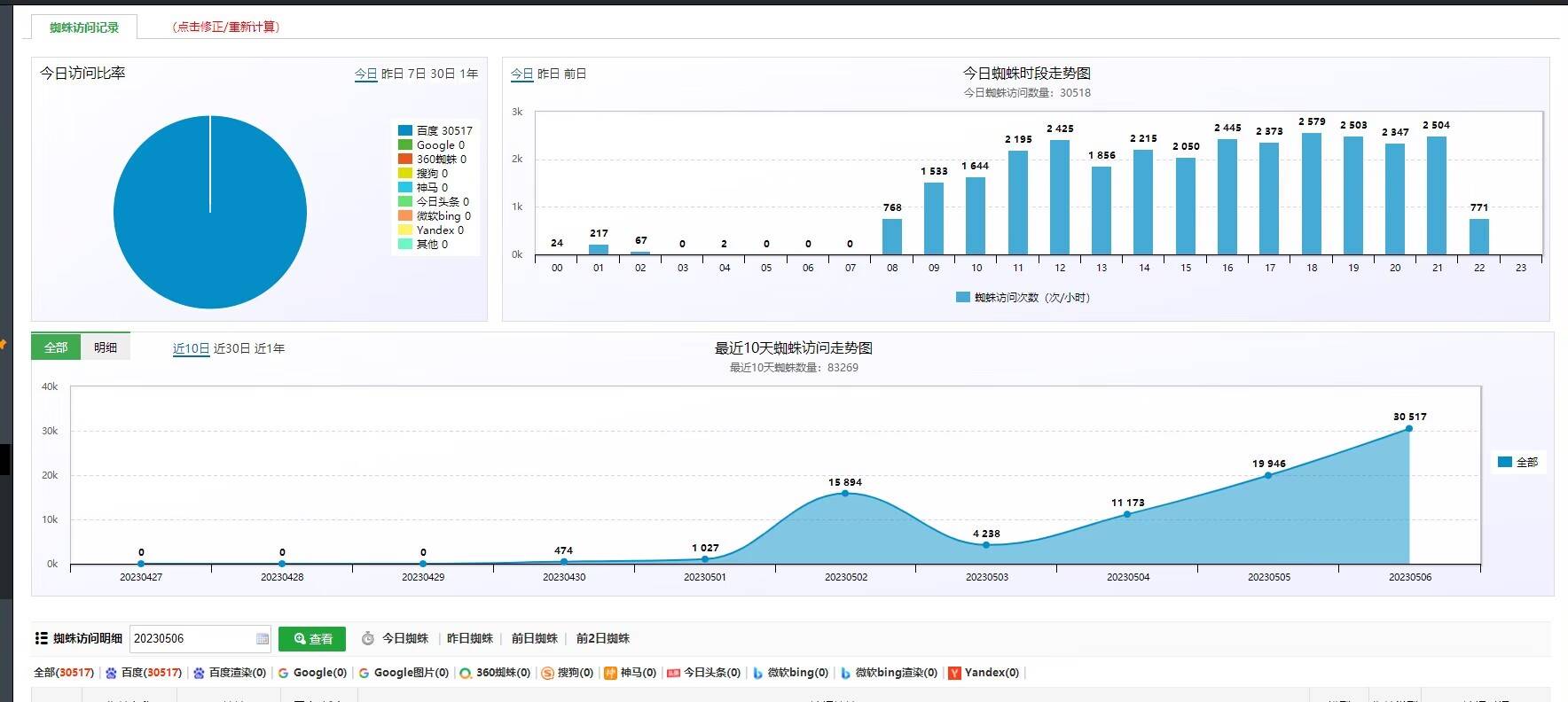Click the Google logo icon filter
1568x702 pixels.
click(x=284, y=673)
